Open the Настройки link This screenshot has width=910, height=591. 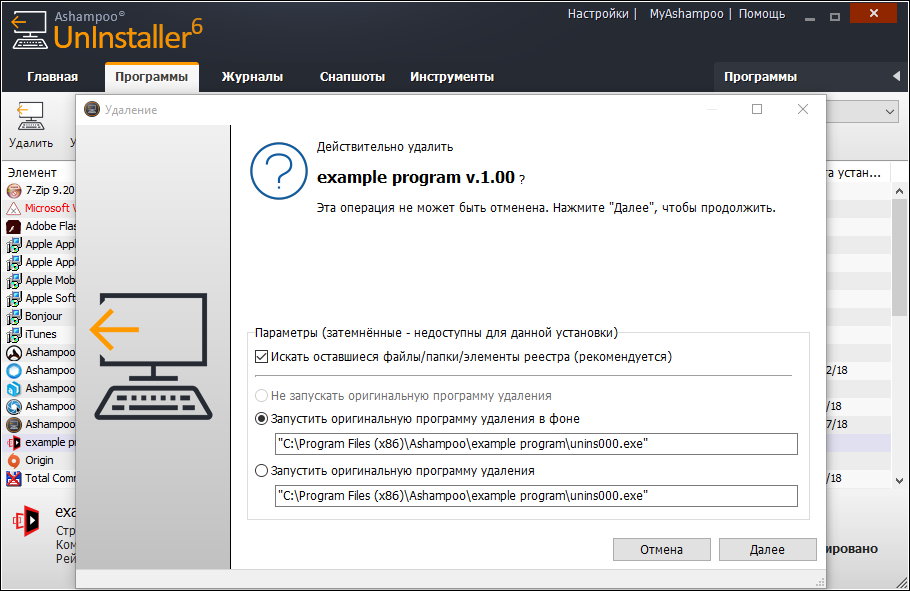(598, 14)
